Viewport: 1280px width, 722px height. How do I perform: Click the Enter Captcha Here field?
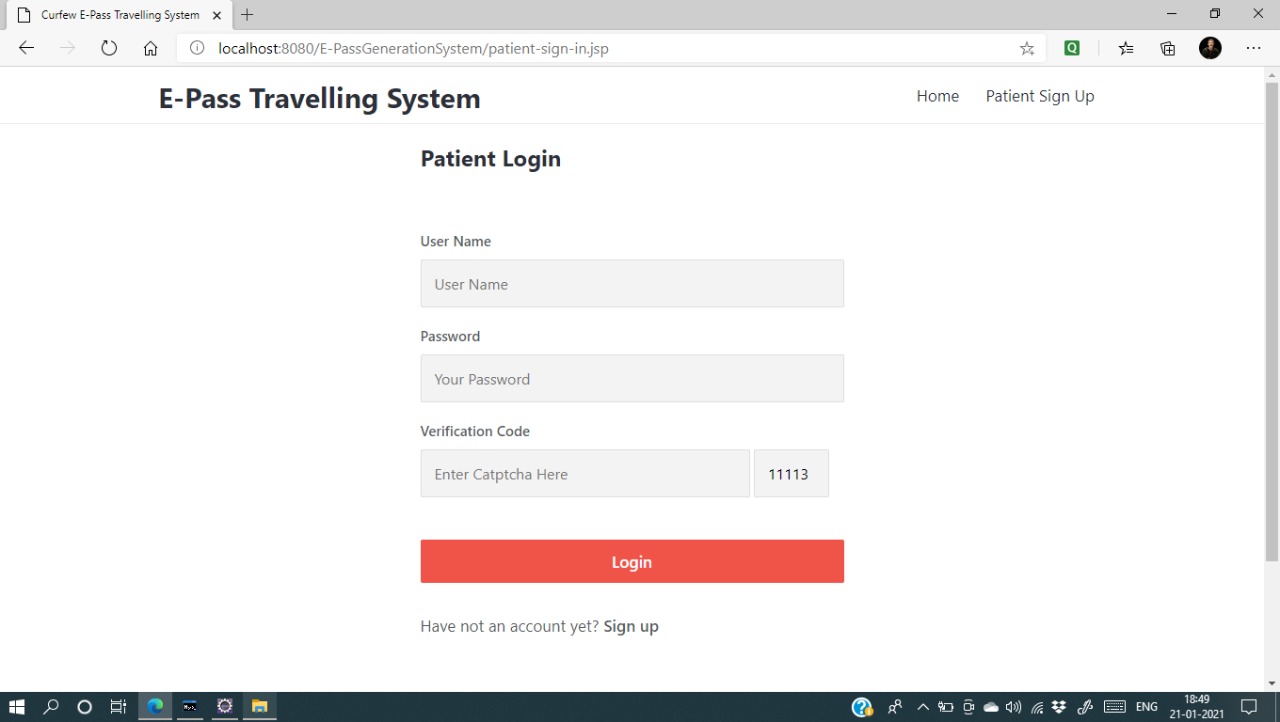click(585, 473)
